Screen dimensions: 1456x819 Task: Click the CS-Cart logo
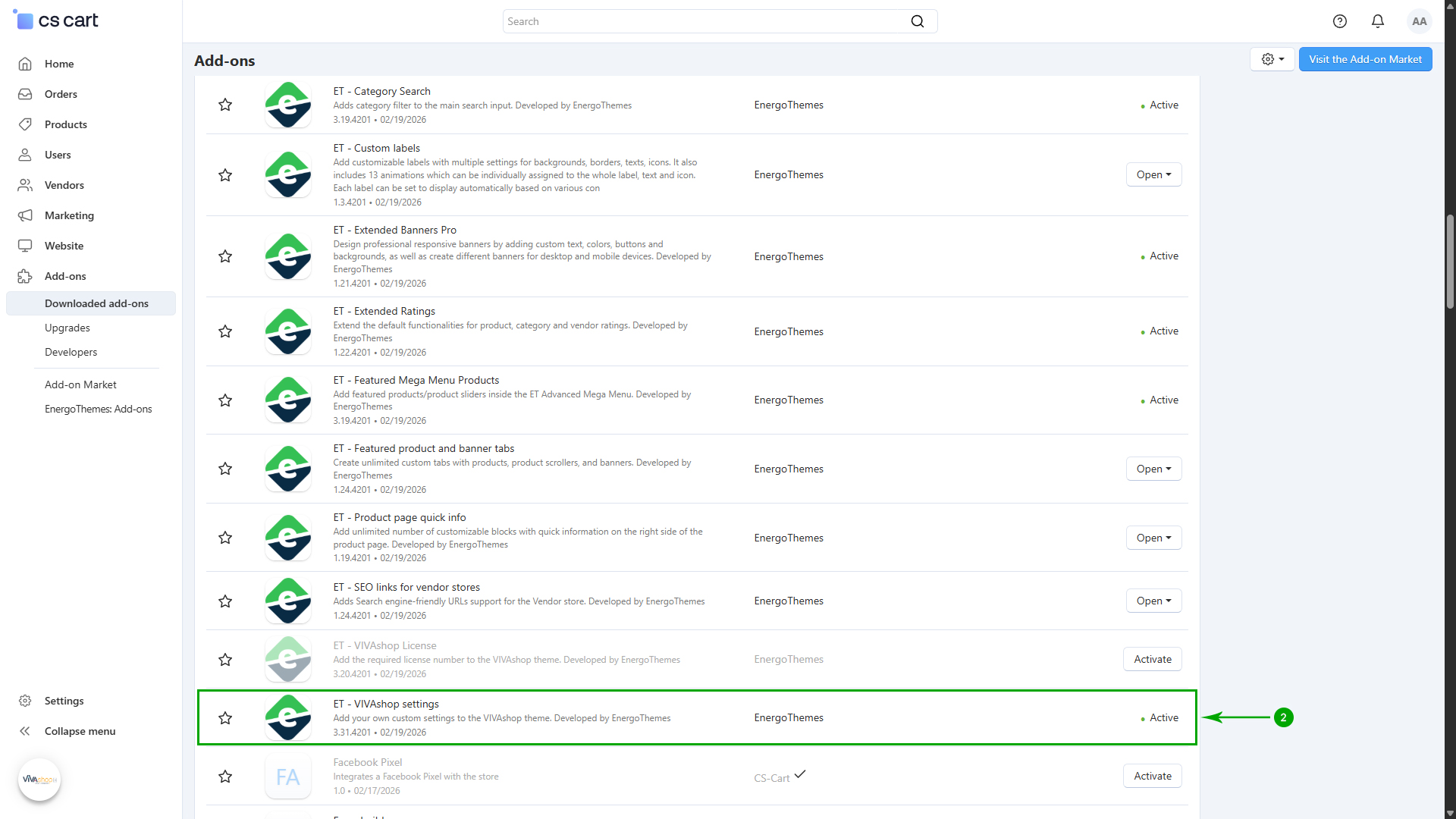point(57,20)
